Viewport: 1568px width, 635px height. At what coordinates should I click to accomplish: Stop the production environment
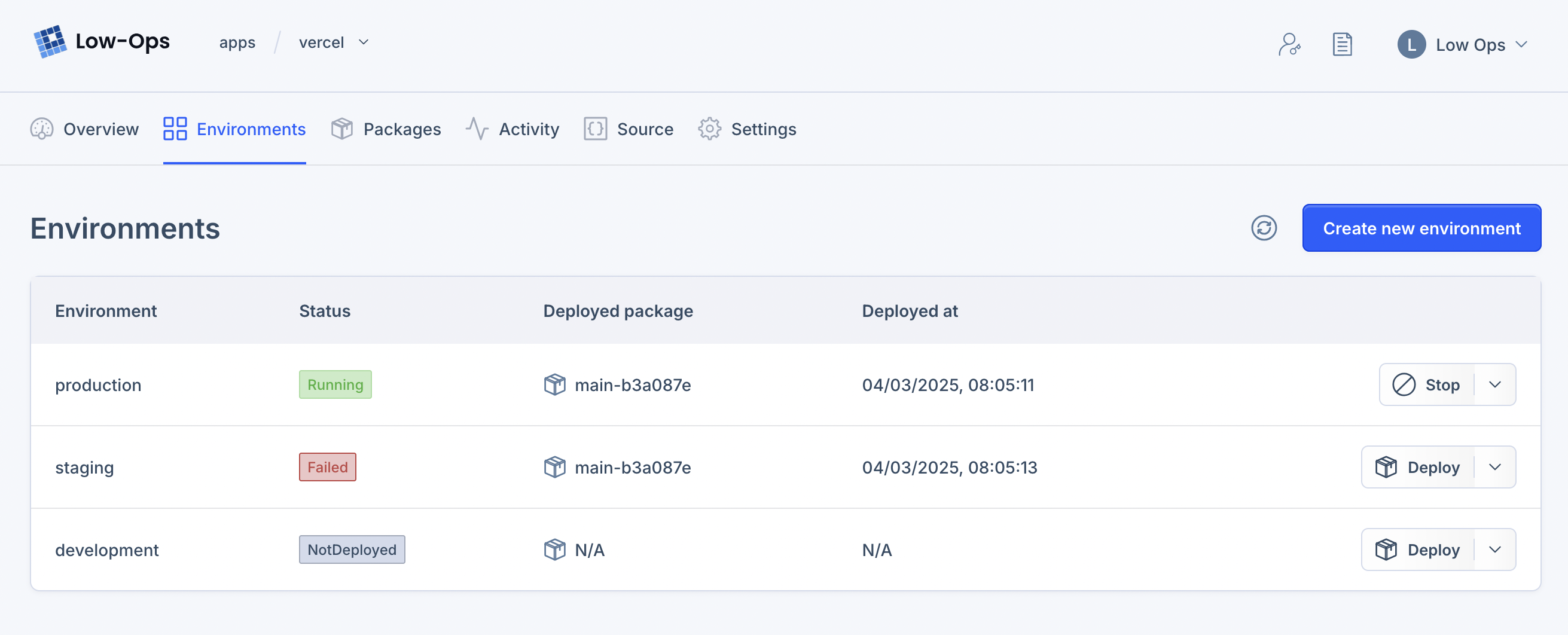[x=1427, y=385]
